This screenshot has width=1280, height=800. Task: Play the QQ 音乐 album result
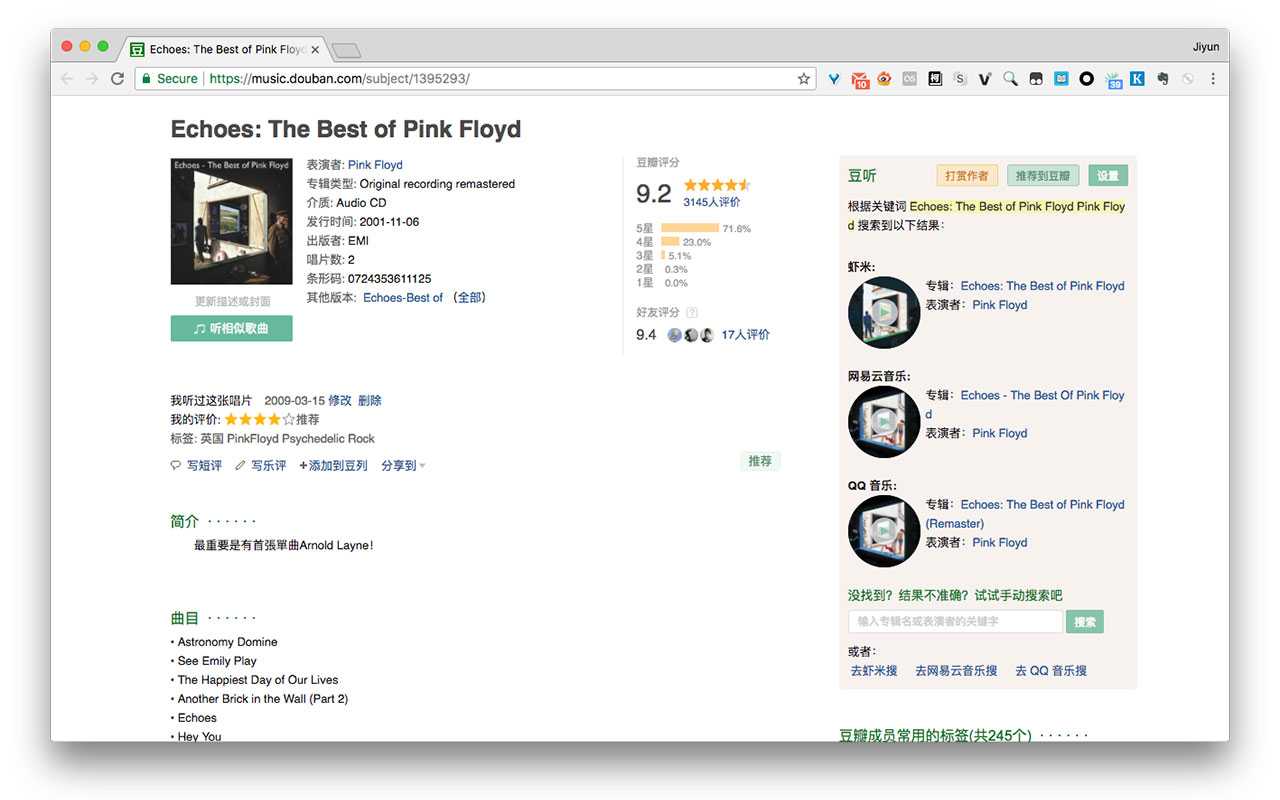[884, 531]
